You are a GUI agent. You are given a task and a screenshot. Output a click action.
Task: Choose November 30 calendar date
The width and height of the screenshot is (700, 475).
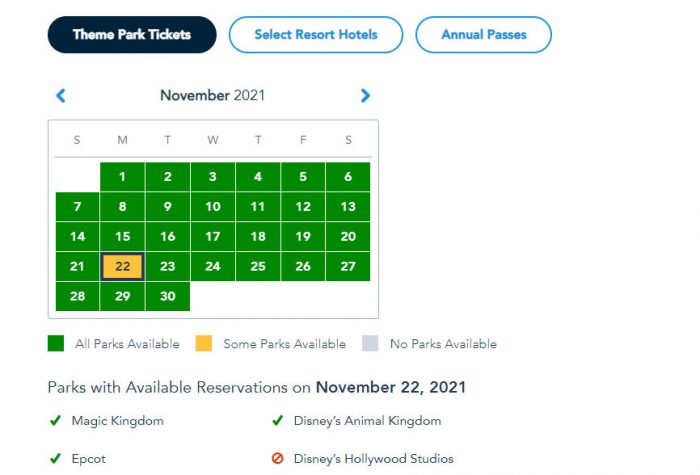167,297
